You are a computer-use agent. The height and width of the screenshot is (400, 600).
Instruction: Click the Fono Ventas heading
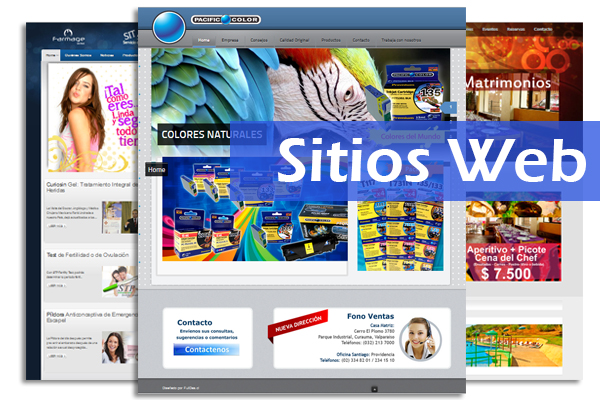[370, 316]
